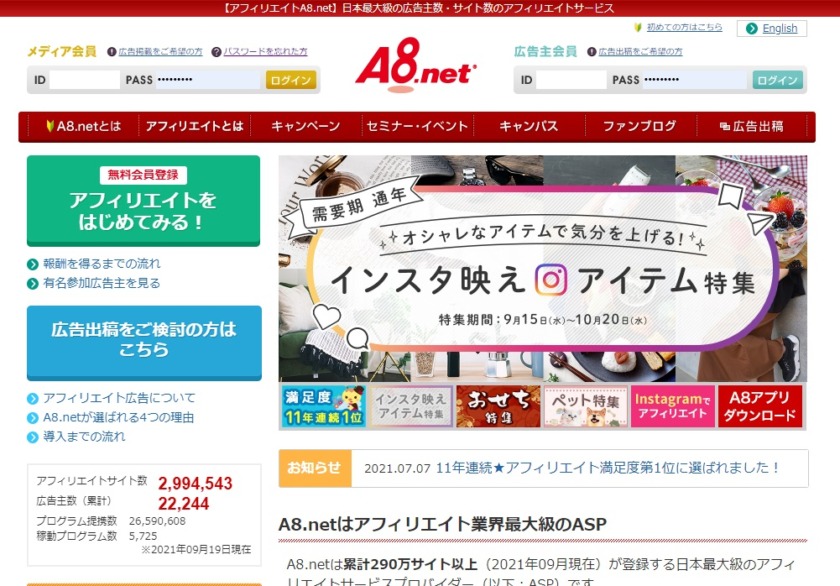This screenshot has width=840, height=586.
Task: Click the info icon beside 広告掲載をご希望の方
Action: pos(111,51)
